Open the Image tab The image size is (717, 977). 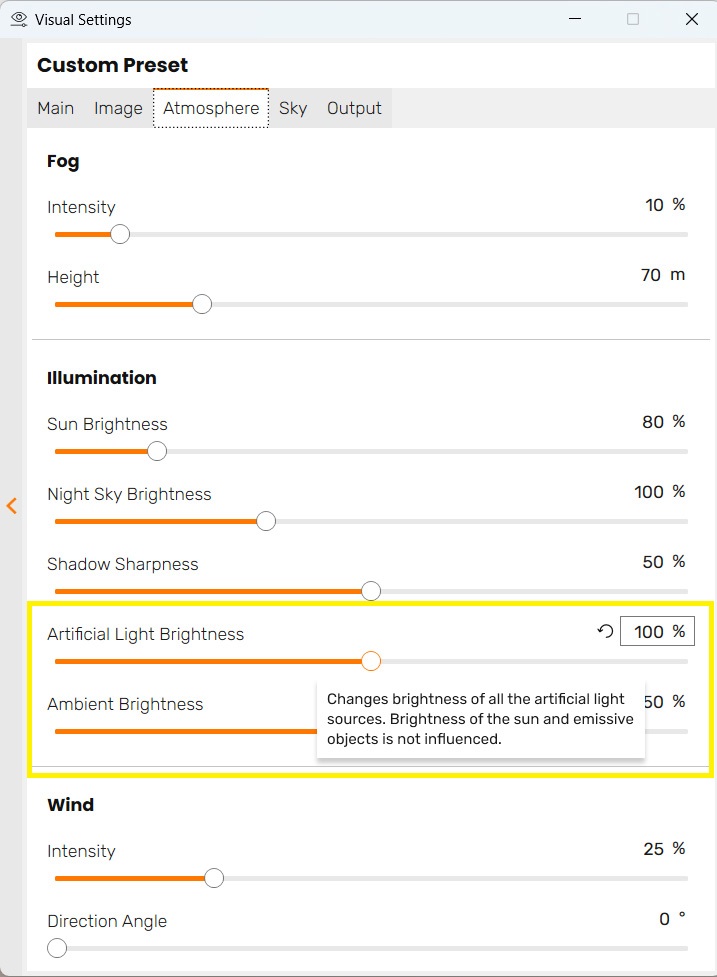pos(118,108)
